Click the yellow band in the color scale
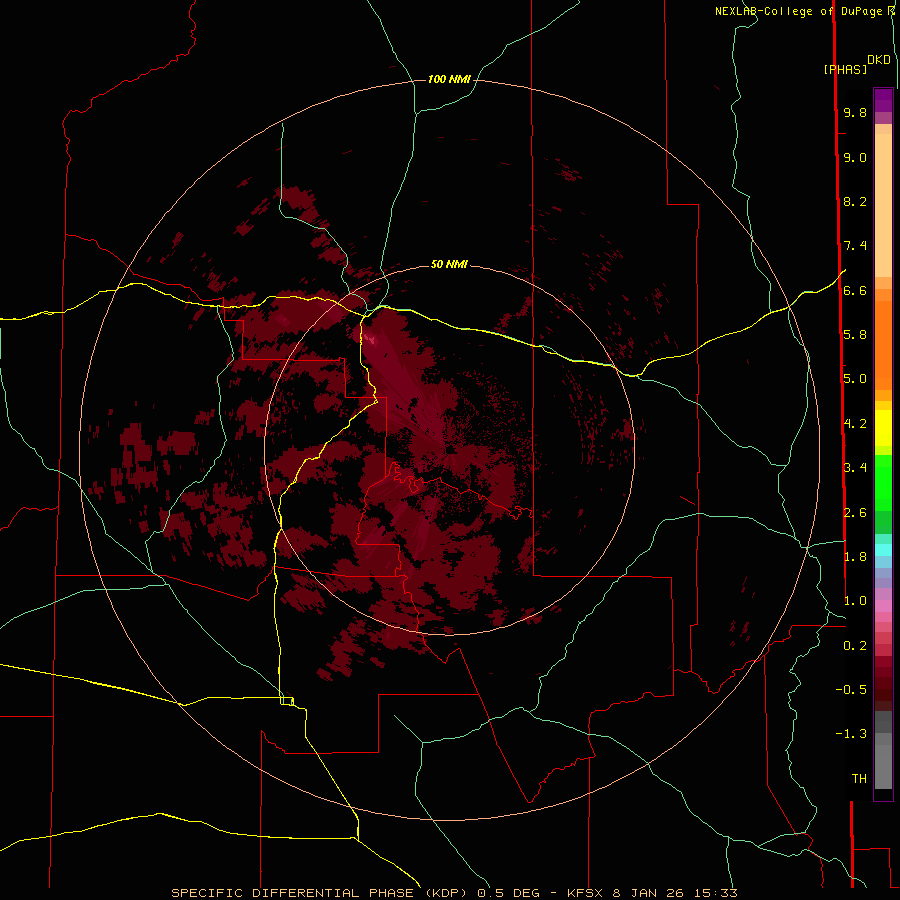 [883, 428]
